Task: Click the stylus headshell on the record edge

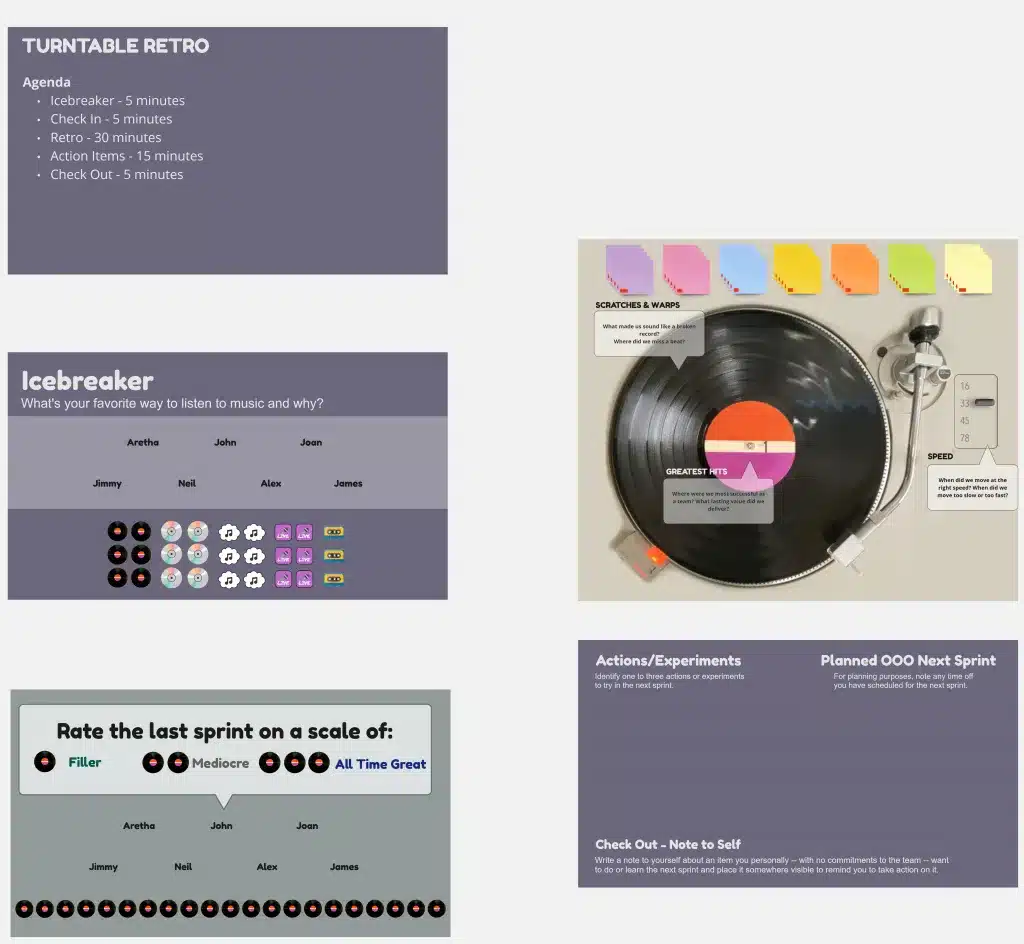Action: (x=846, y=550)
